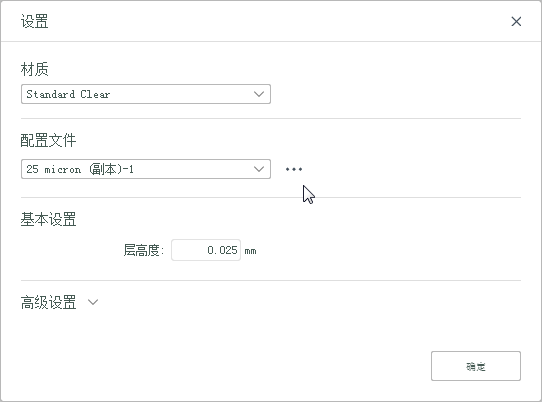Screen dimensions: 542x402
Task: Click the arrow of the material combo box
Action: point(259,94)
